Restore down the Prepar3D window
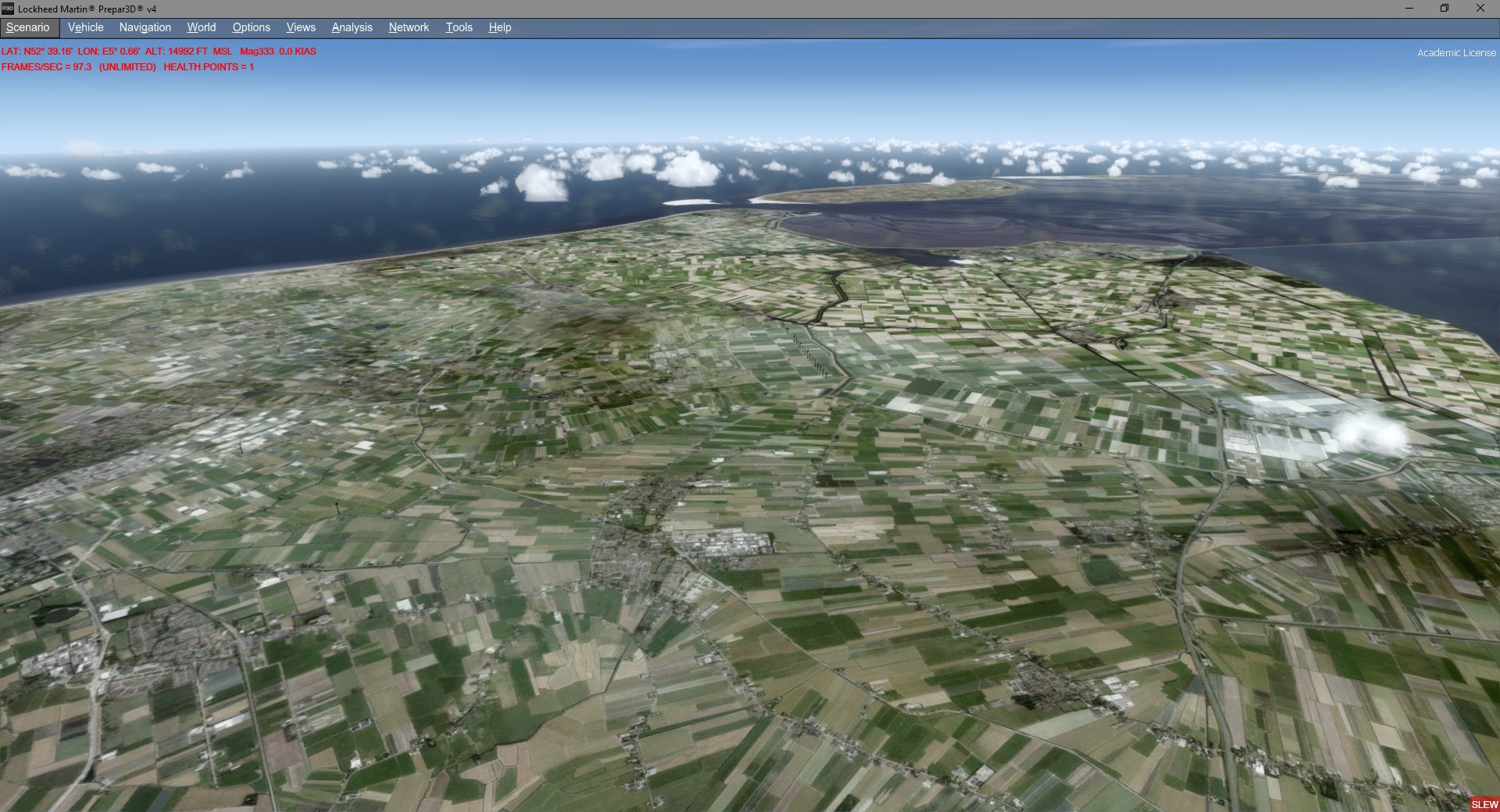 tap(1445, 9)
